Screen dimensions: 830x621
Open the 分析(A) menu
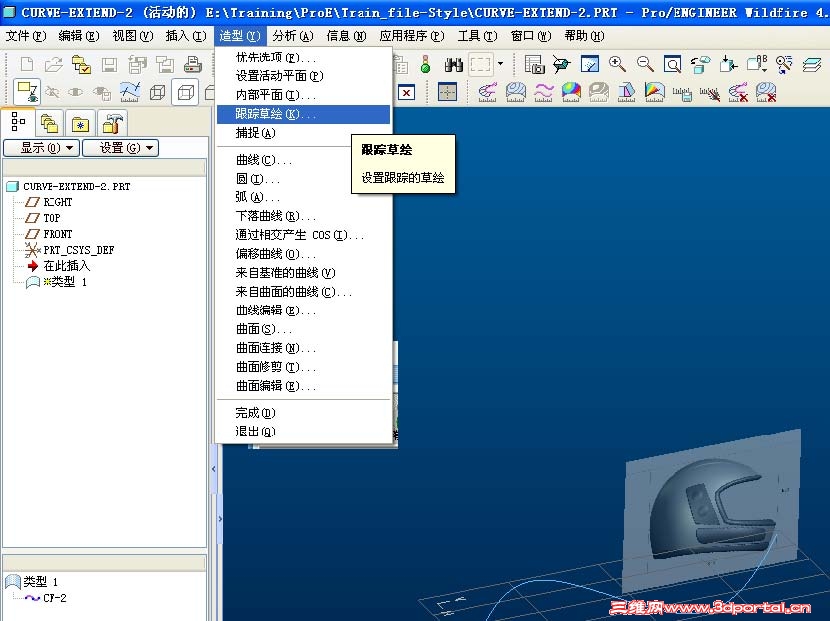(293, 35)
